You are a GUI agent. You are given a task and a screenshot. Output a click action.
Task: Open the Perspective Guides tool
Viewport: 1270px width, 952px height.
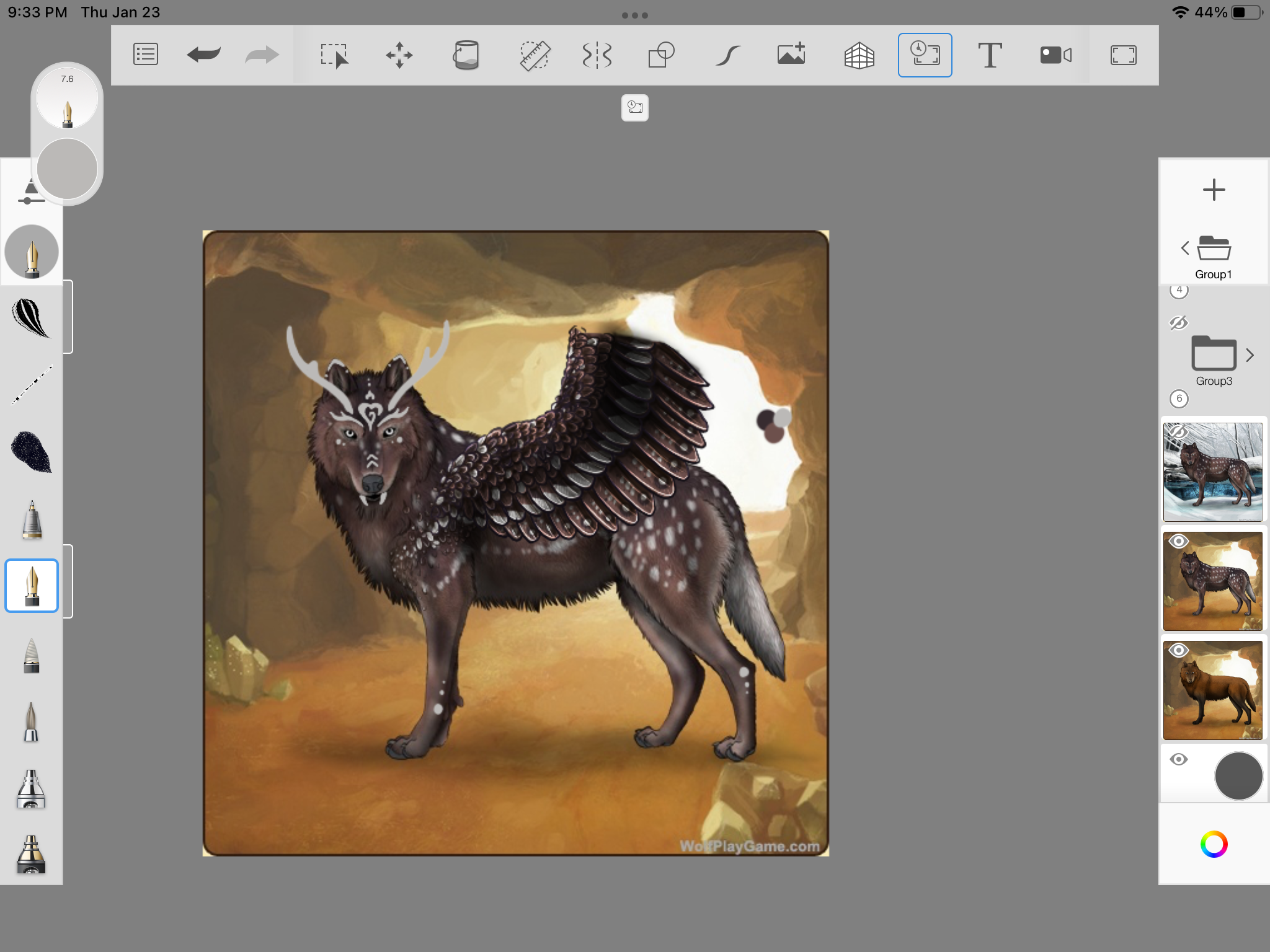859,55
